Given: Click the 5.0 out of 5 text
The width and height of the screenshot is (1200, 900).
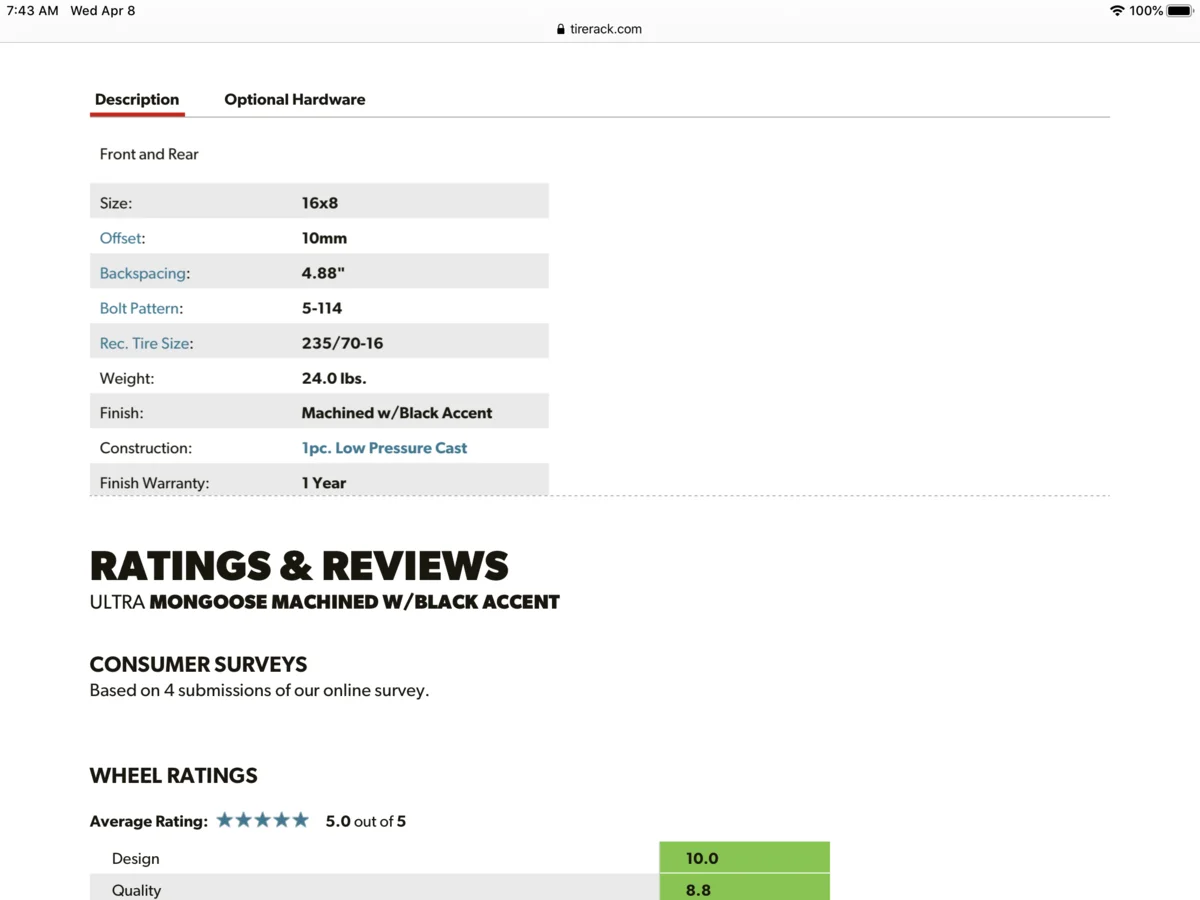Looking at the screenshot, I should (x=366, y=821).
